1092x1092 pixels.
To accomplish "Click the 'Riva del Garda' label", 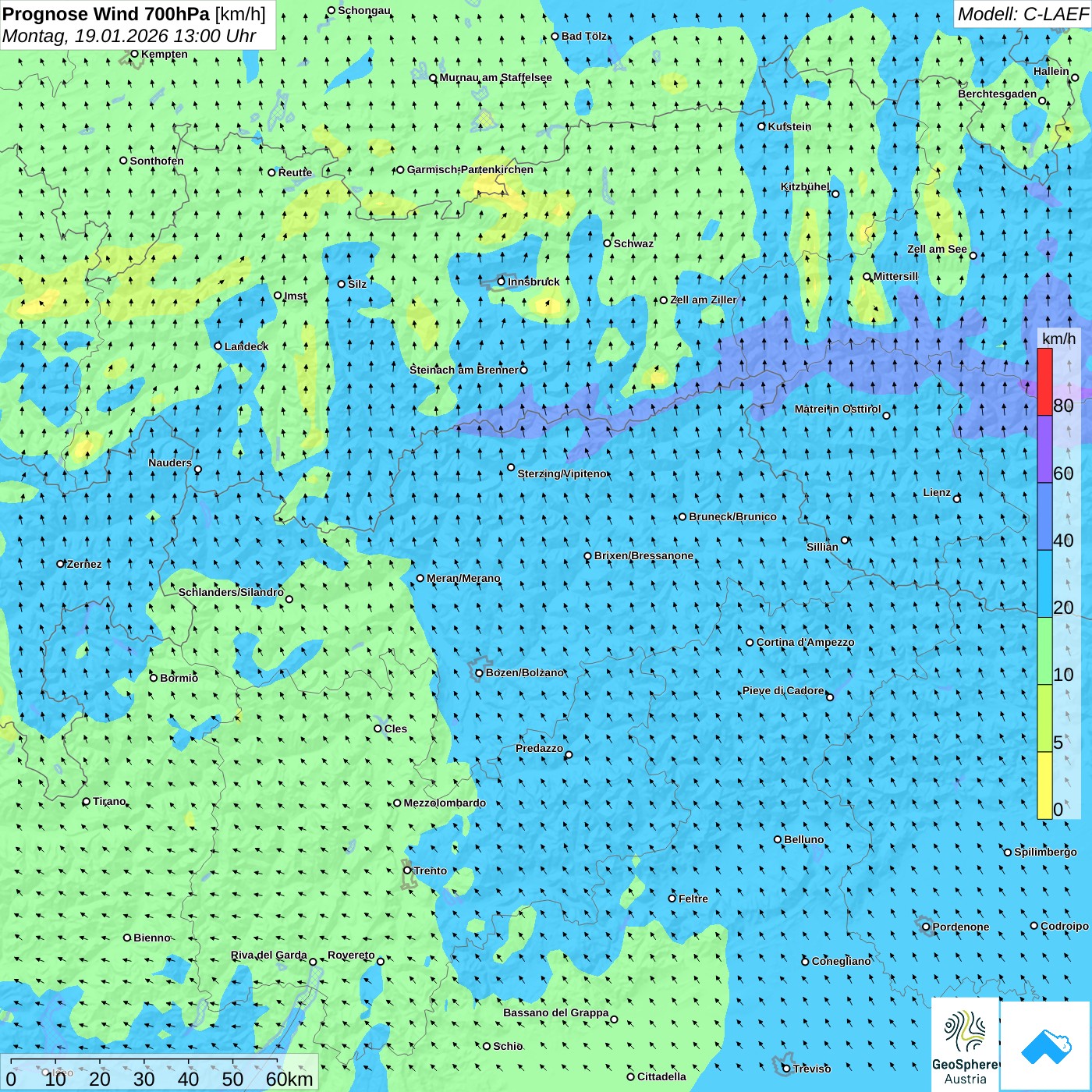I will click(269, 955).
